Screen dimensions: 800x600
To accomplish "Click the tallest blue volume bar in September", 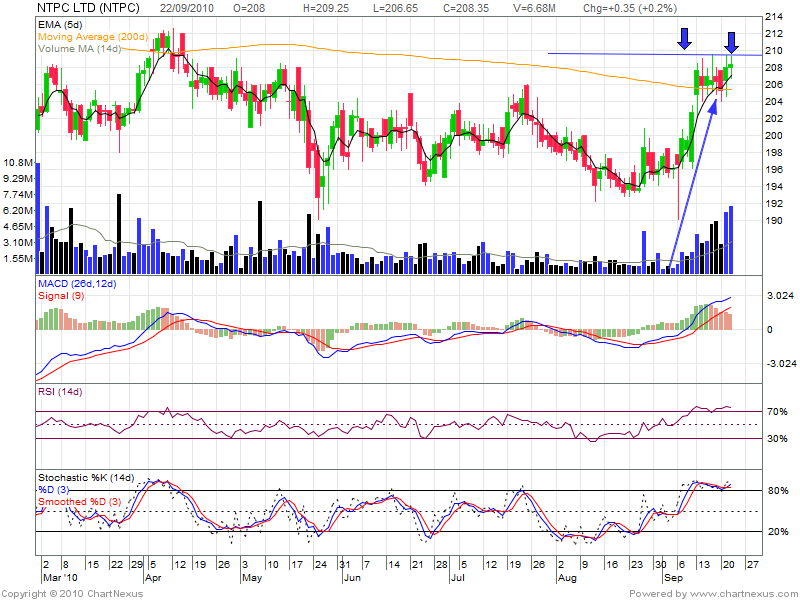I will click(731, 240).
